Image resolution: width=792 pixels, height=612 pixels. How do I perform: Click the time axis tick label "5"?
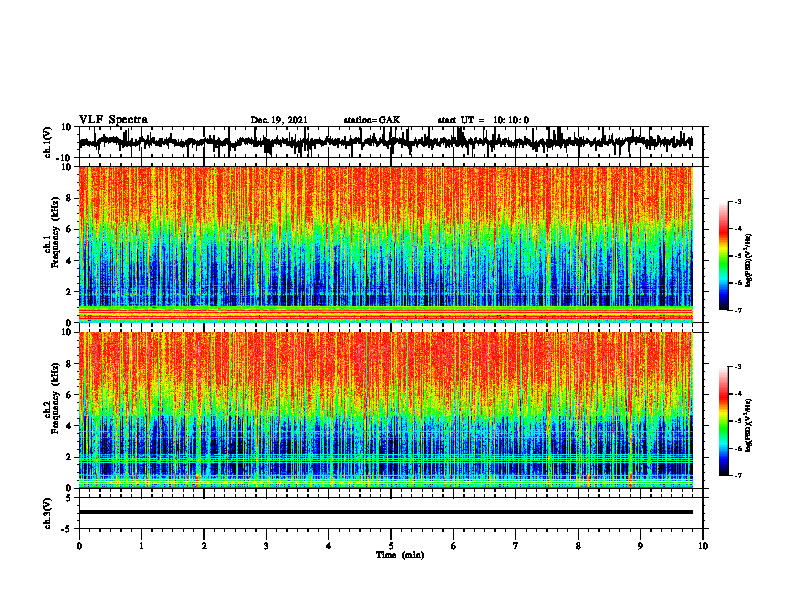[391, 546]
